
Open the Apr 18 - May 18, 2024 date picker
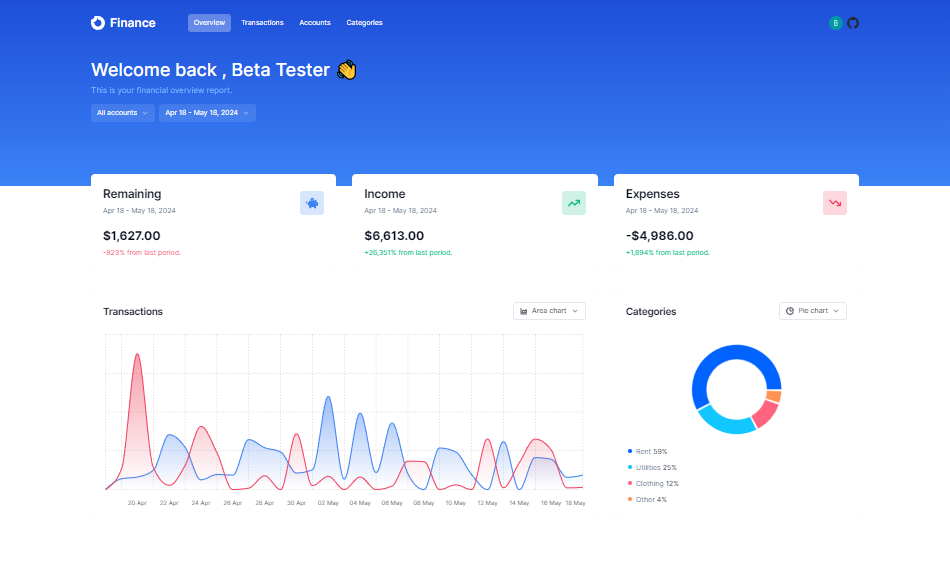click(207, 113)
